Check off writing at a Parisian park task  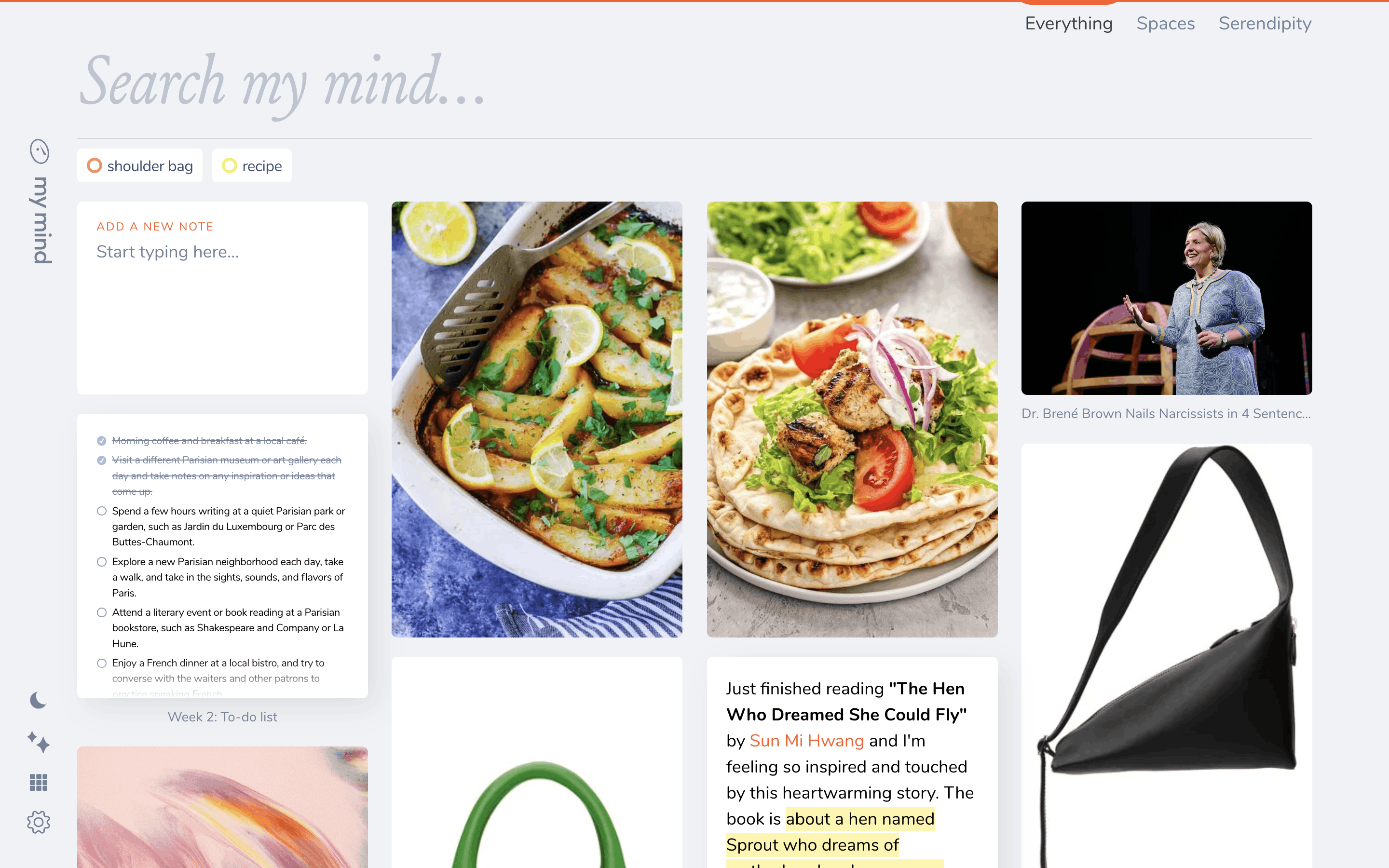102,511
